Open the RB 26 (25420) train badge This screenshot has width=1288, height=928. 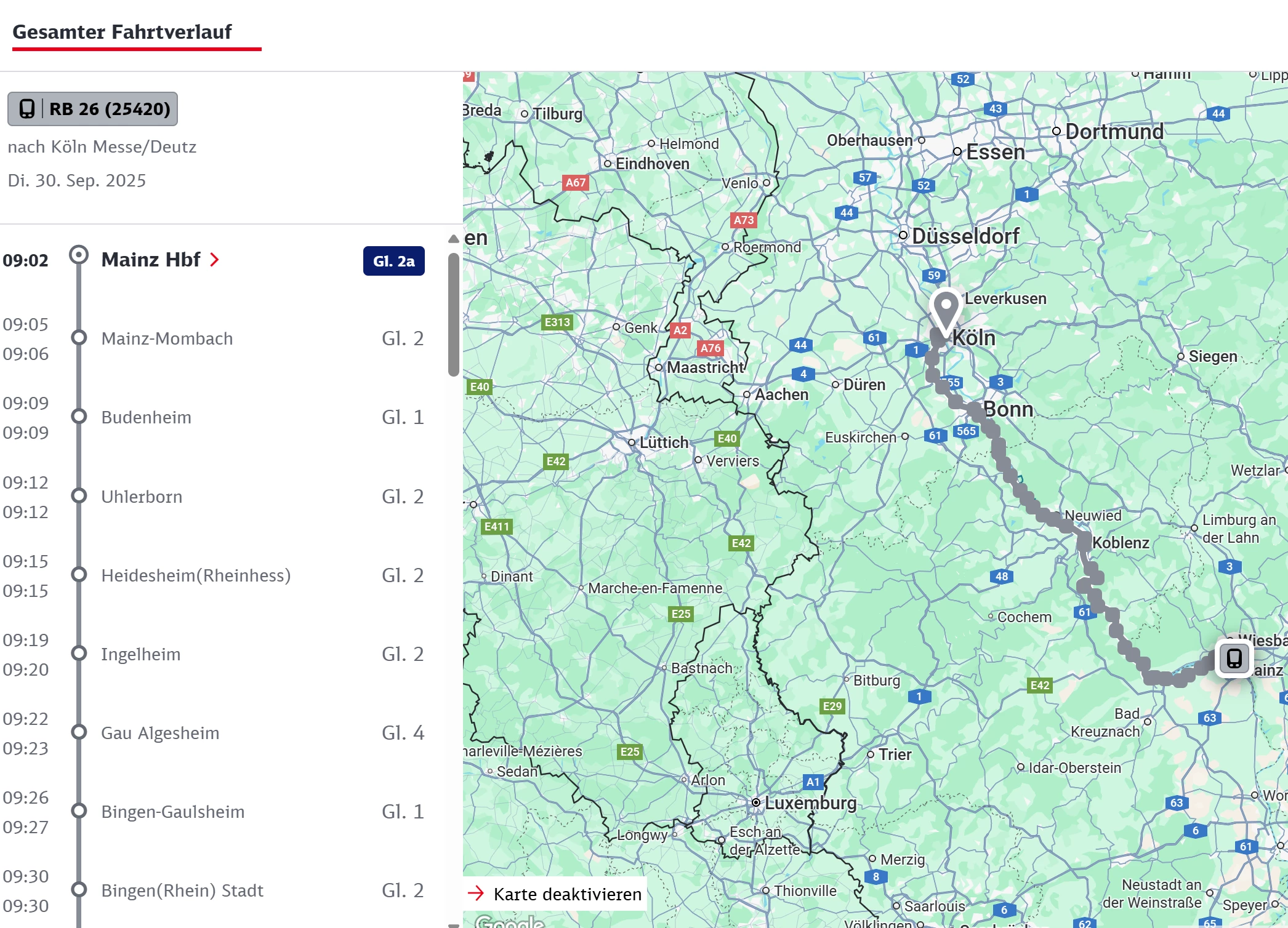(x=93, y=109)
